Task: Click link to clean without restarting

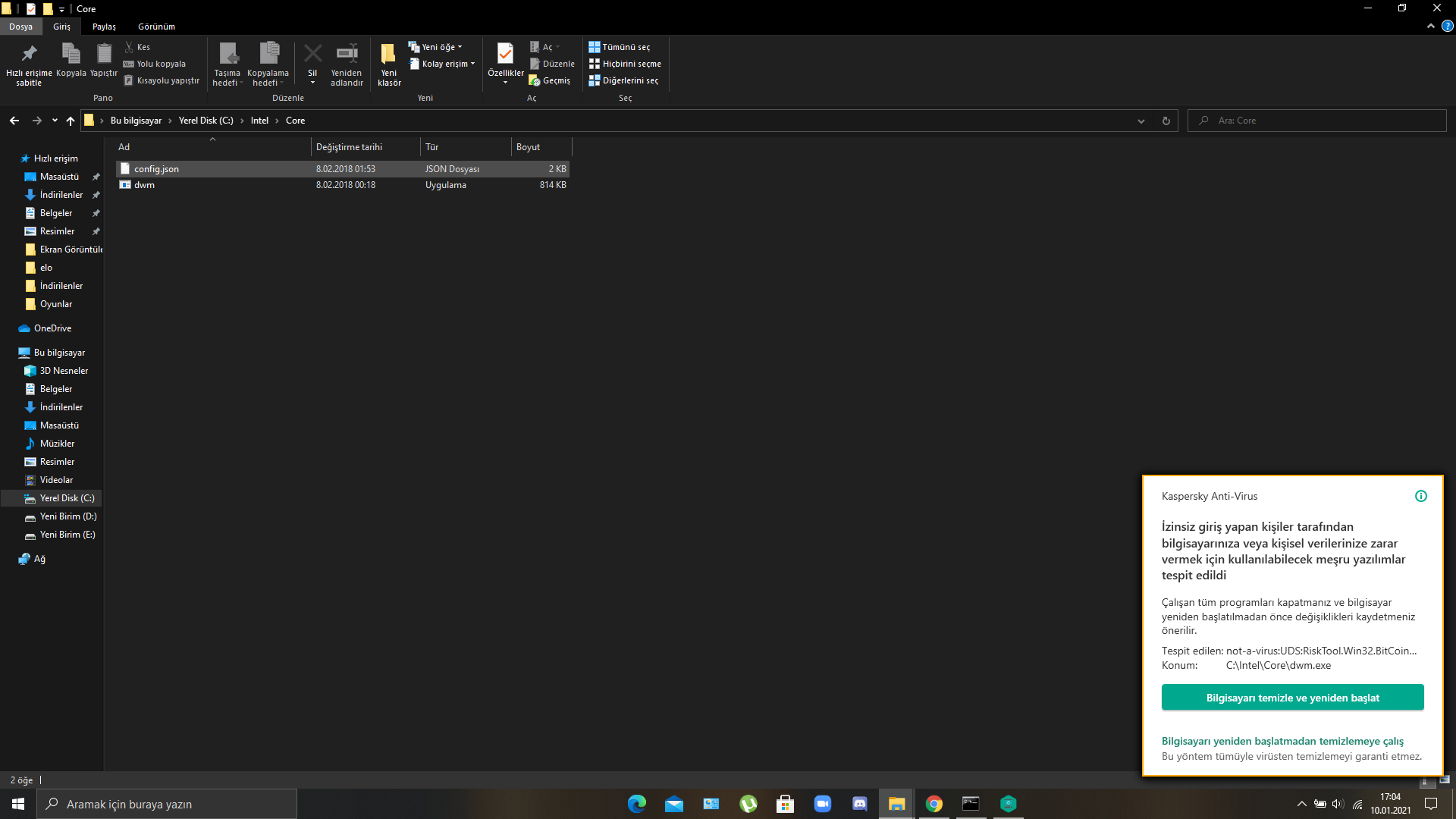Action: (x=1282, y=741)
